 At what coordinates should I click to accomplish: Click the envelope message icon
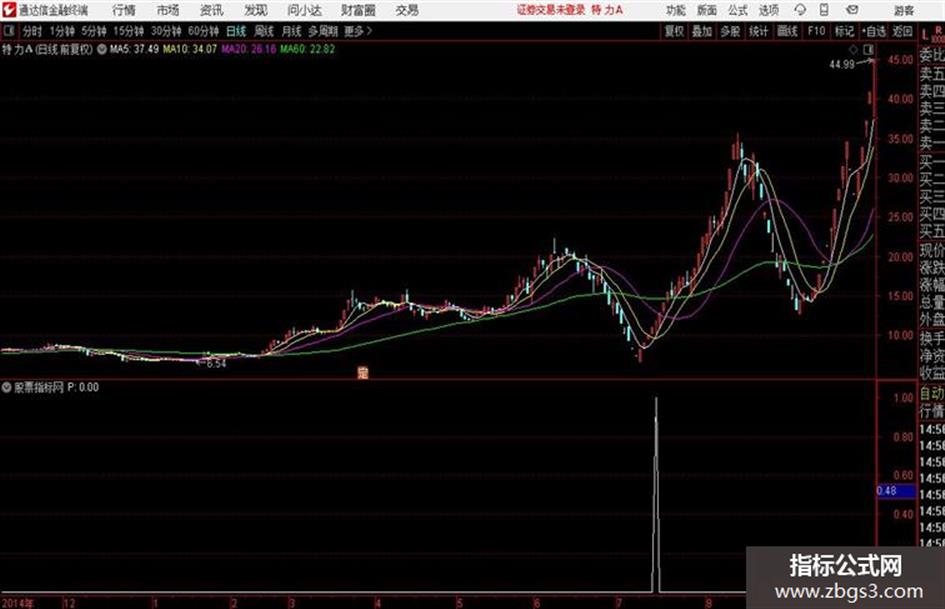pyautogui.click(x=852, y=10)
